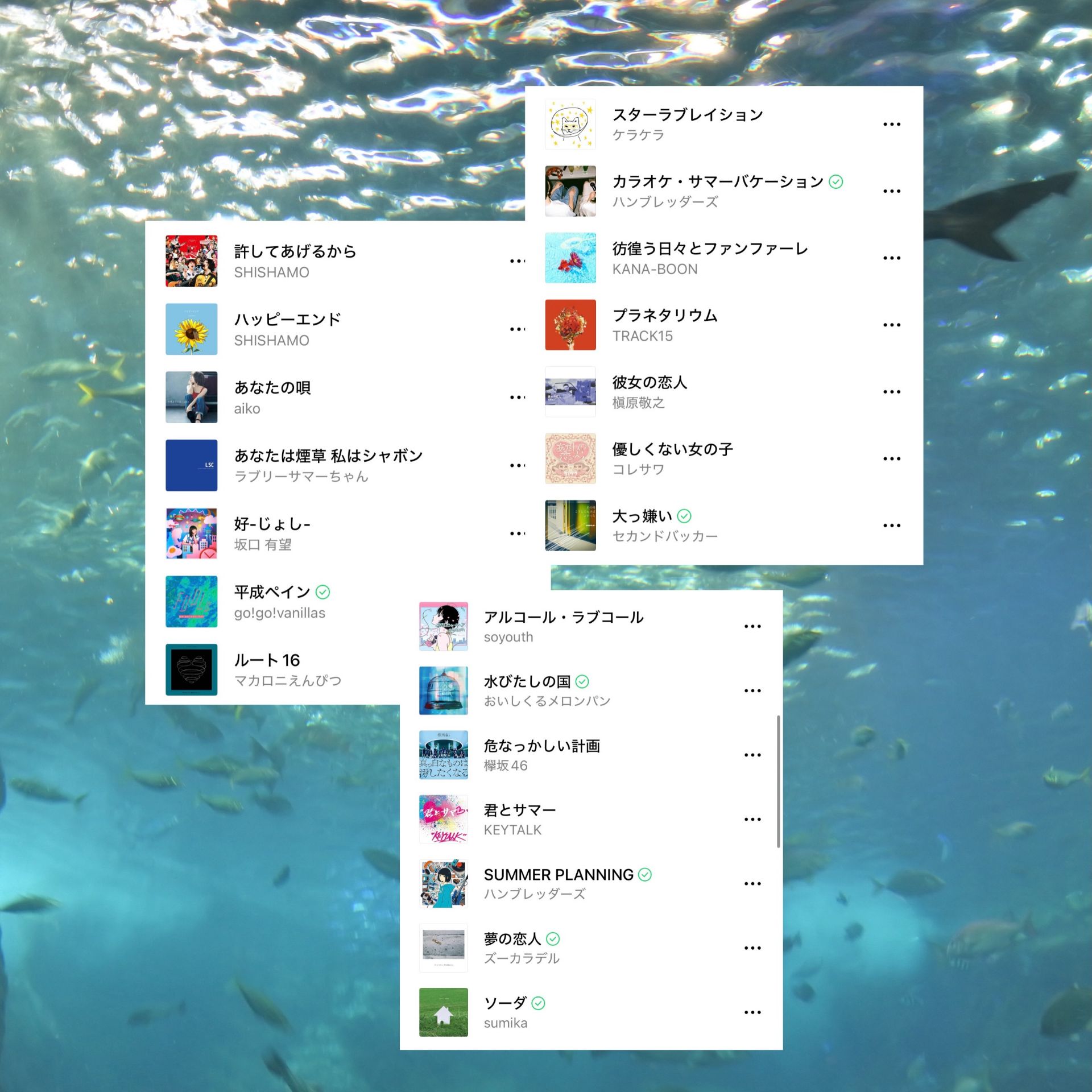Click the artist name soyouth
The width and height of the screenshot is (1092, 1092).
pos(508,637)
